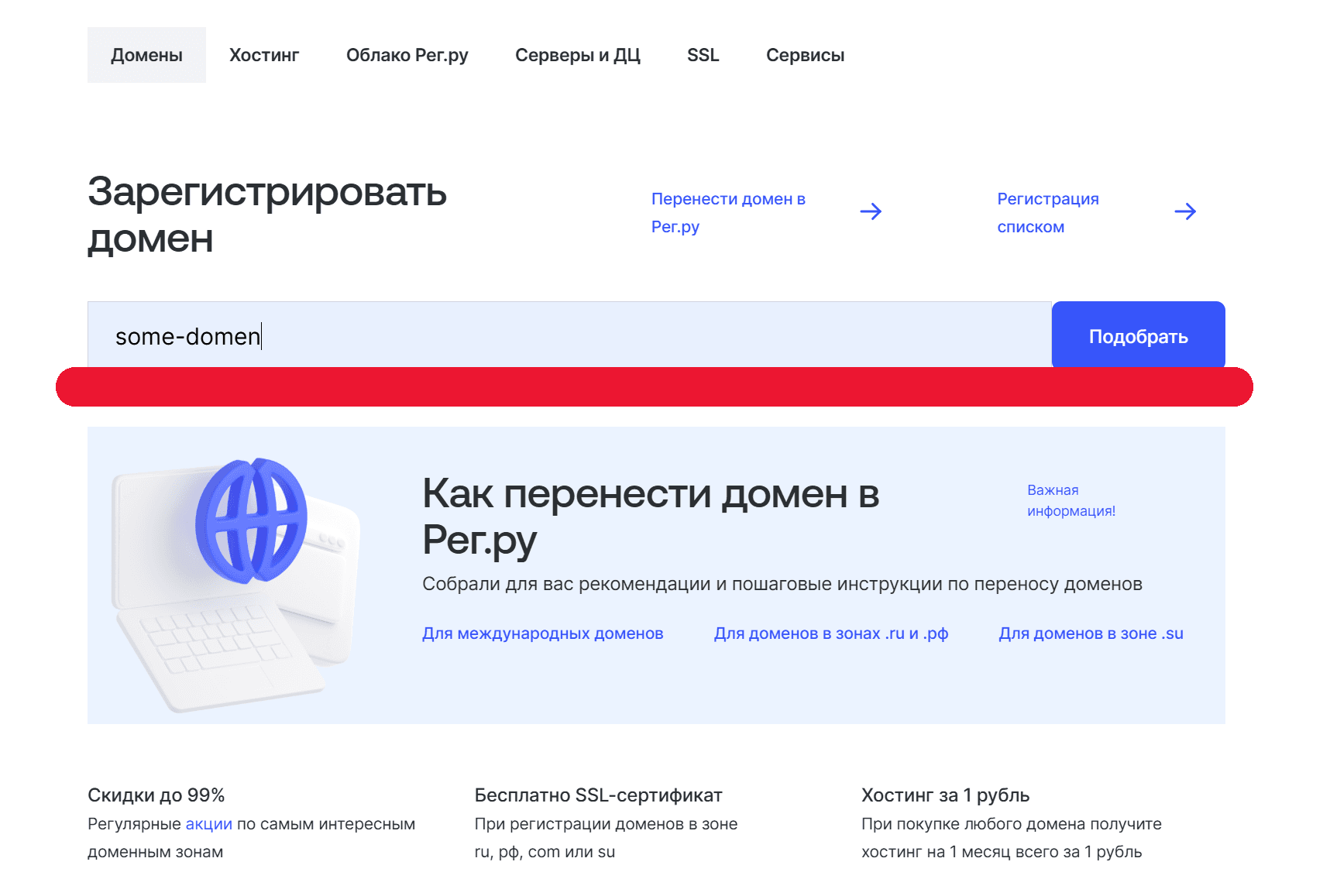The image size is (1330, 896).
Task: Switch to the Хостинг tab
Action: pos(264,55)
